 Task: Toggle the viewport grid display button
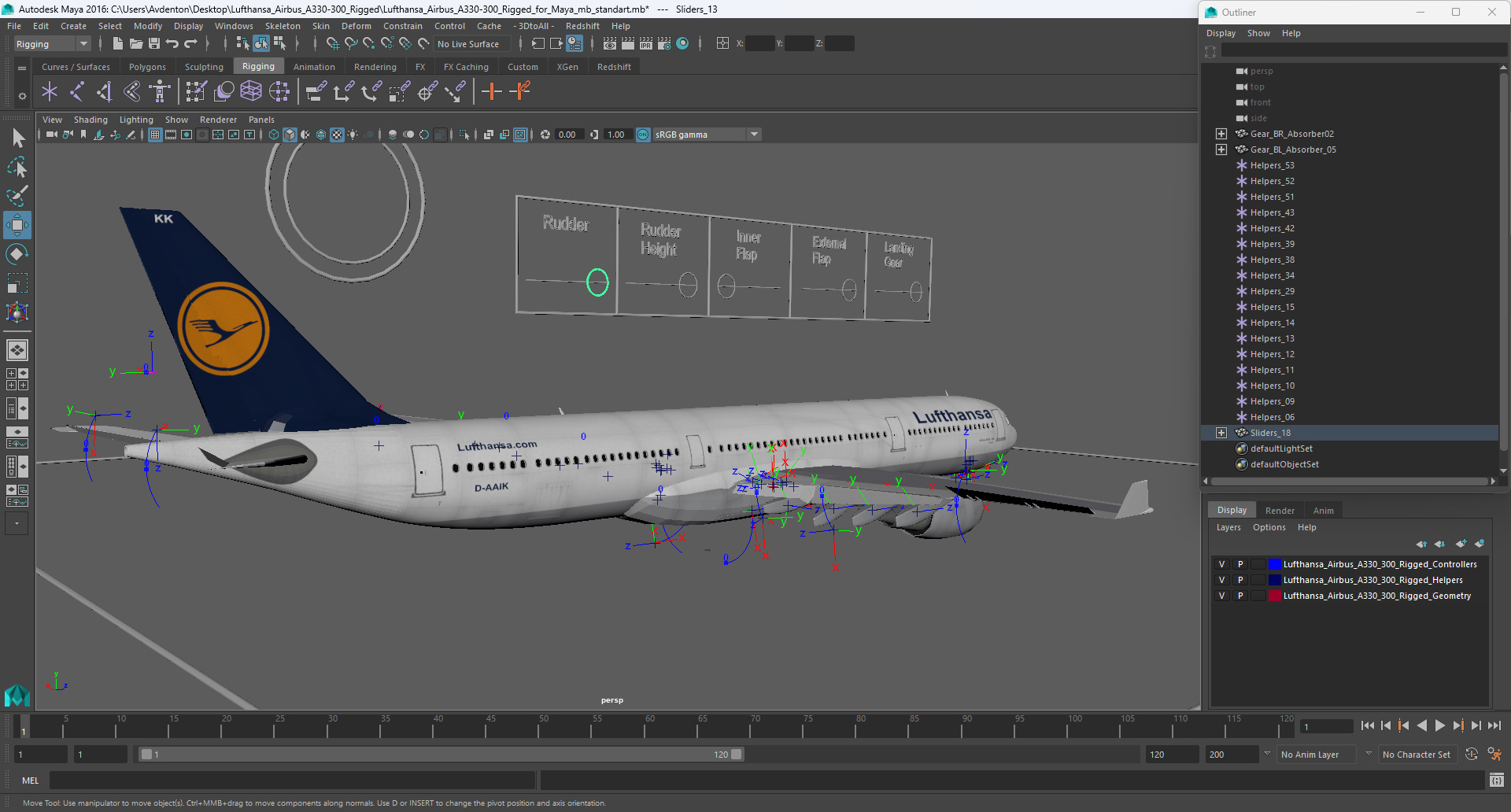click(155, 135)
